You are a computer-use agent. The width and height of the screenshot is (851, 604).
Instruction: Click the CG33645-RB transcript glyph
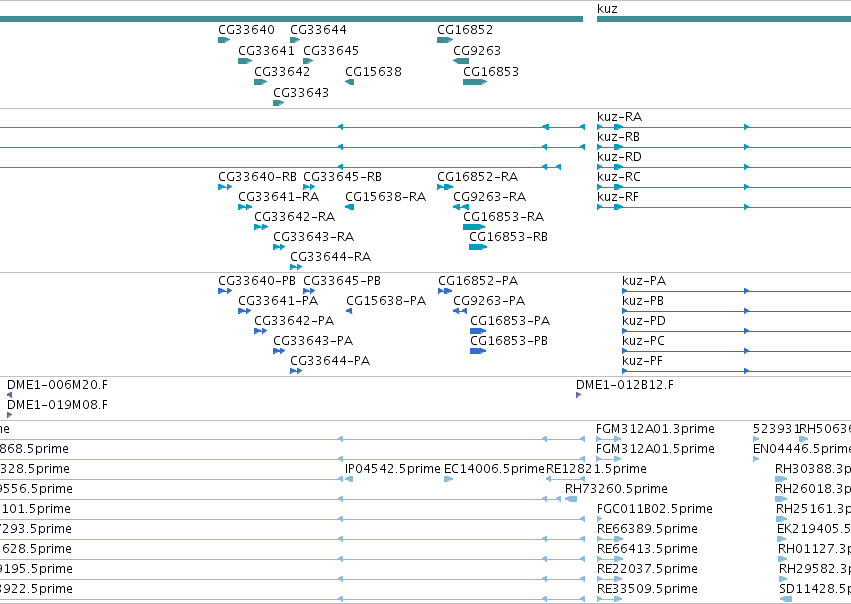(309, 187)
